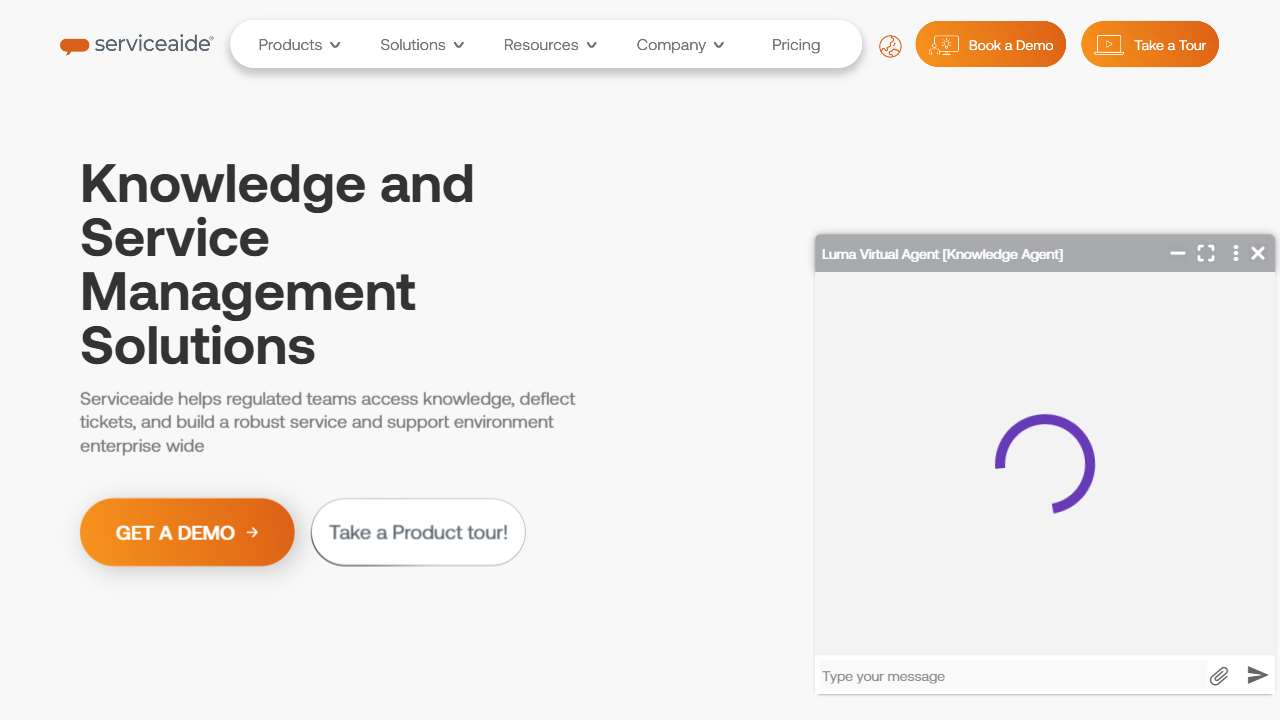Expand Luma chat to fullscreen

[1206, 254]
